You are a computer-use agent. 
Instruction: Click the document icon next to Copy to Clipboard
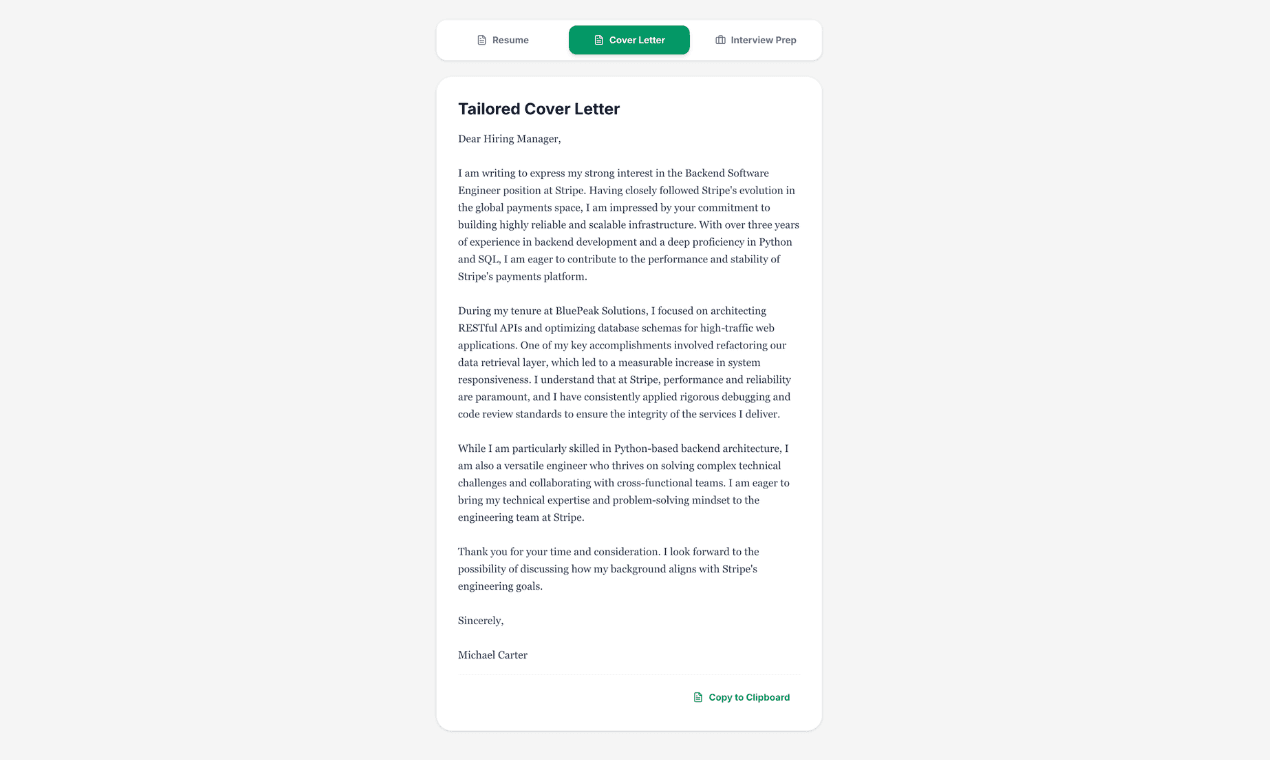click(x=698, y=697)
